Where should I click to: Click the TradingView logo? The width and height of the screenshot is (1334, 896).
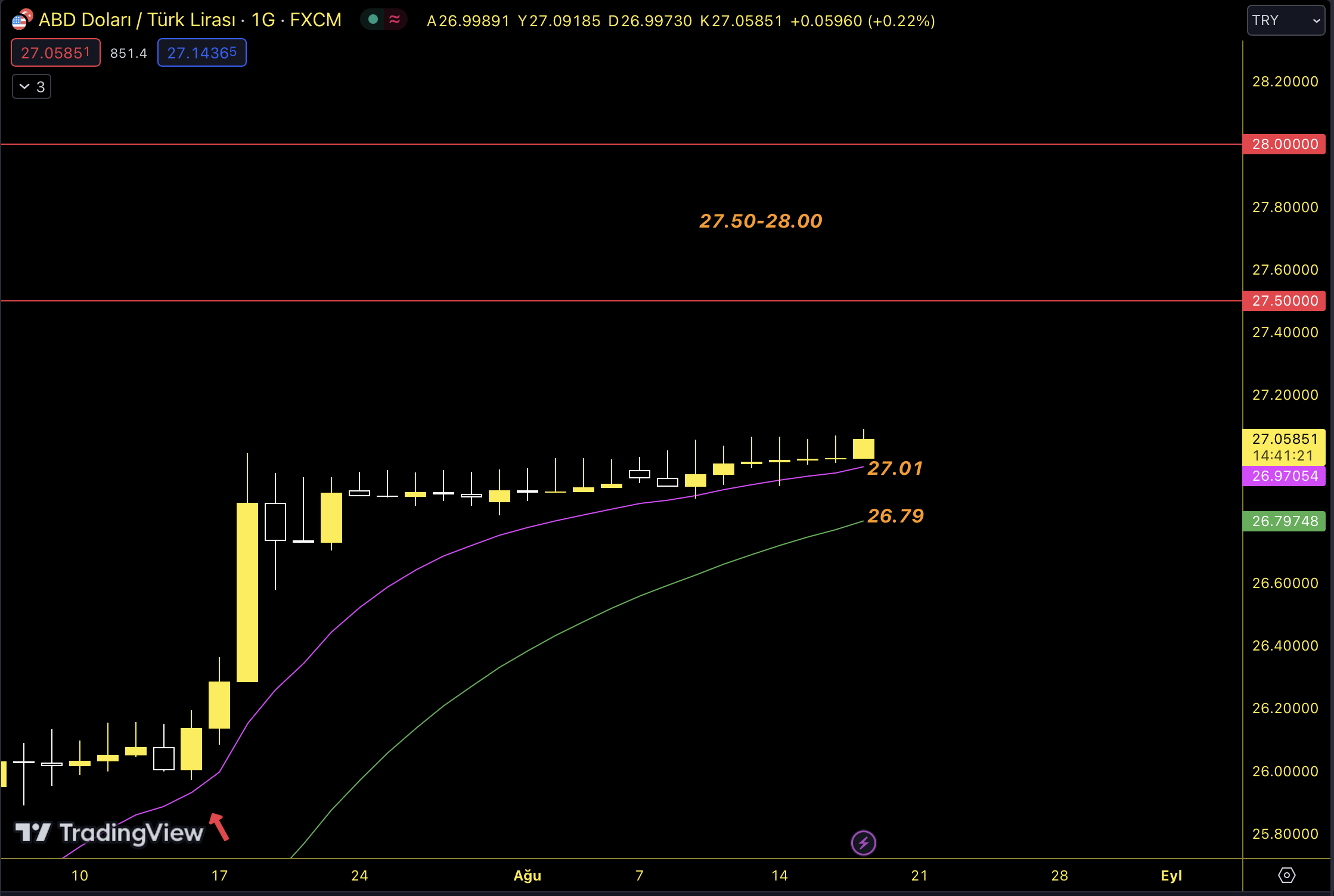(109, 833)
